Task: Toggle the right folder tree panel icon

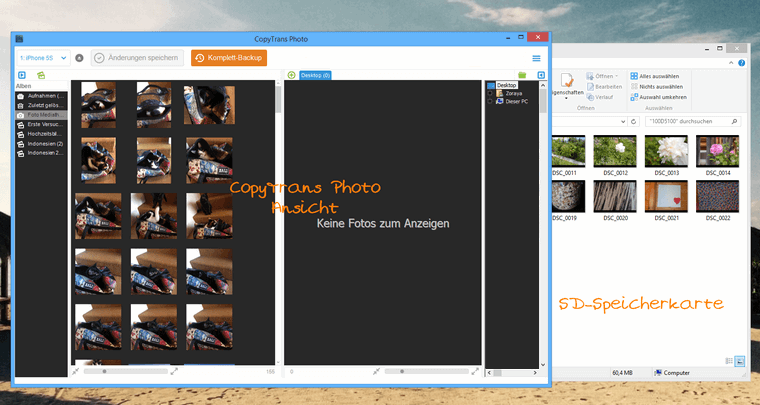Action: (x=541, y=75)
